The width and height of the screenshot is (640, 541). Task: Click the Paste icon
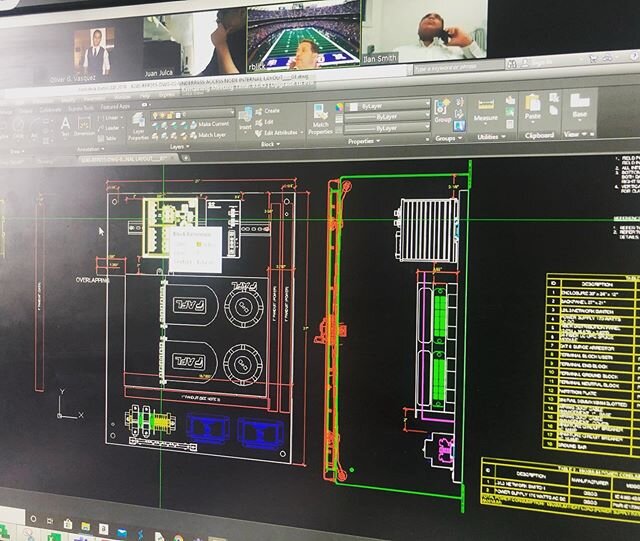coord(532,107)
